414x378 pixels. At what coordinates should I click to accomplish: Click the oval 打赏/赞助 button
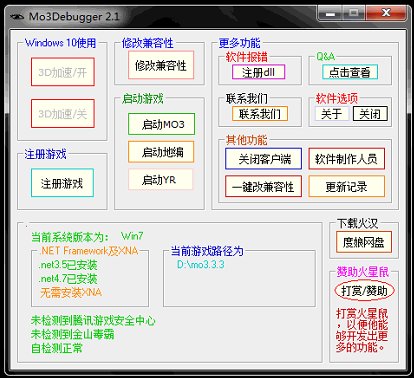click(364, 291)
